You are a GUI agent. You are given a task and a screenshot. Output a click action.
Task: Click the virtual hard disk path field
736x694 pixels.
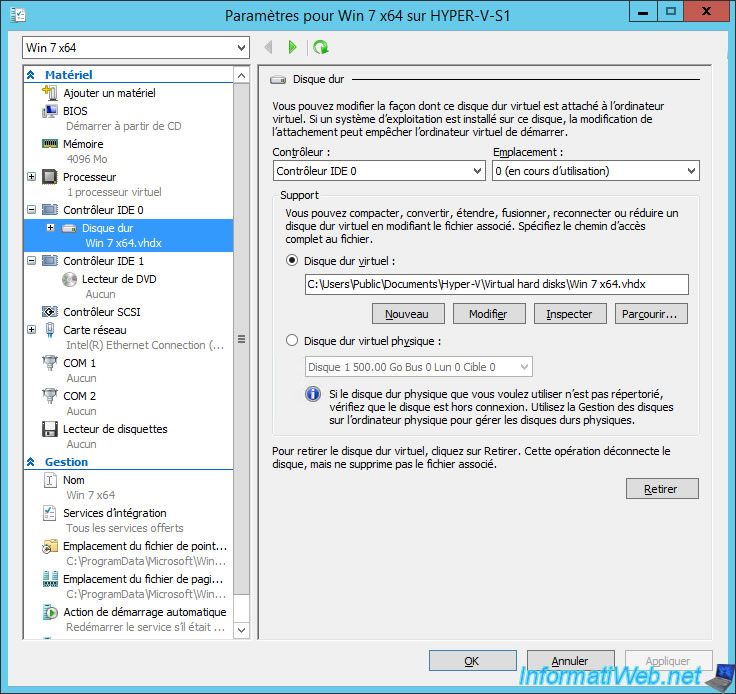[x=497, y=284]
